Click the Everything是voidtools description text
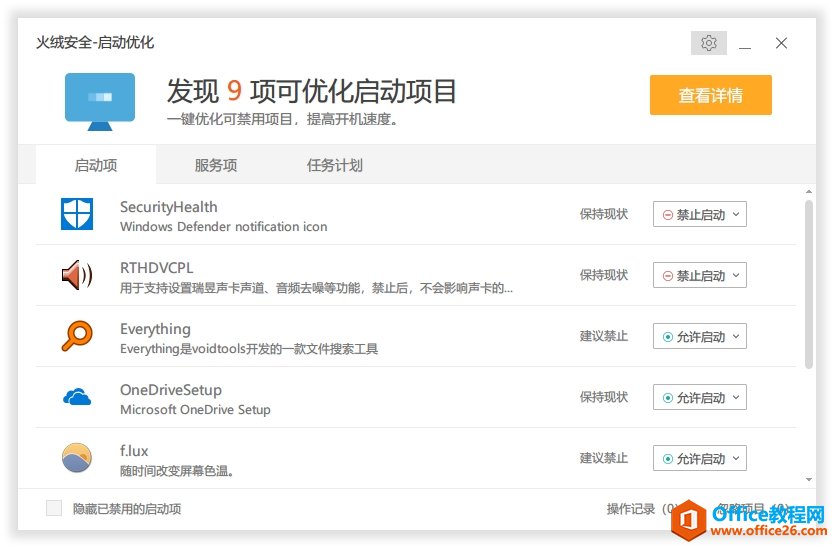This screenshot has height=548, width=834. [x=249, y=349]
